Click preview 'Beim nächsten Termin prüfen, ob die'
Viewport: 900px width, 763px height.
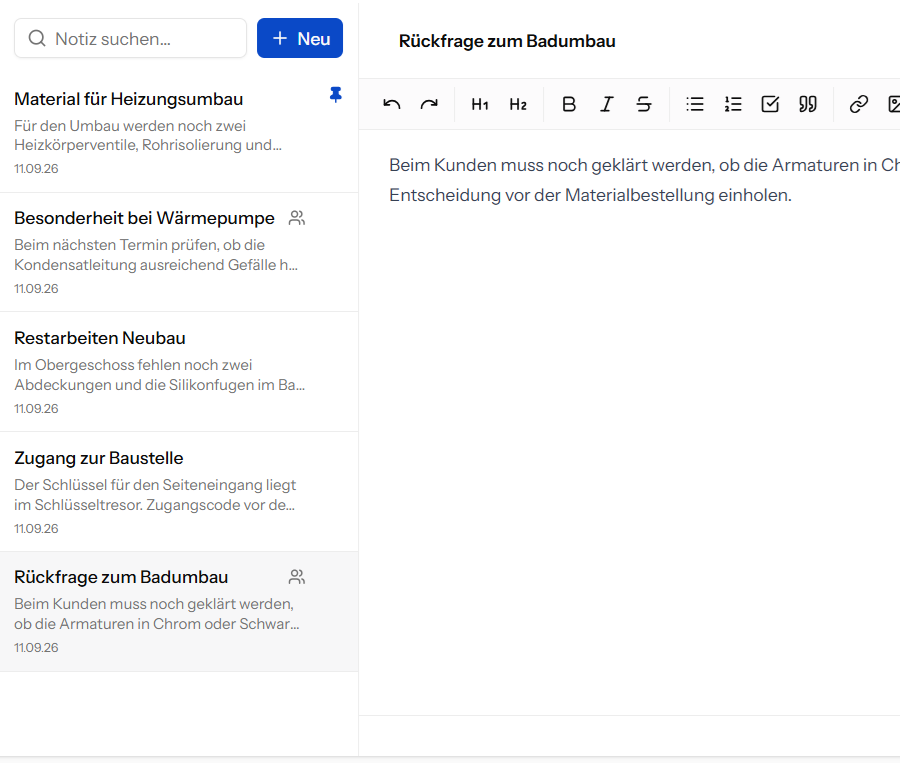[139, 245]
